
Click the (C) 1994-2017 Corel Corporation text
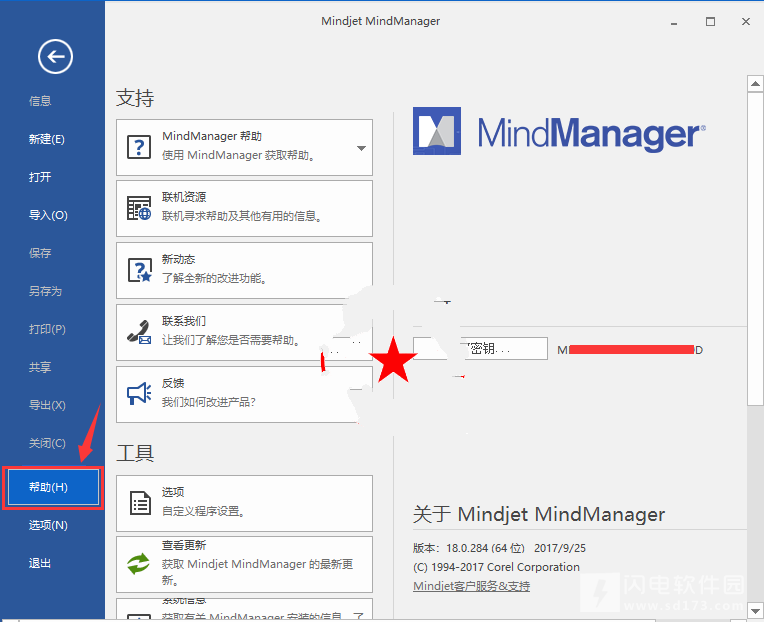496,567
